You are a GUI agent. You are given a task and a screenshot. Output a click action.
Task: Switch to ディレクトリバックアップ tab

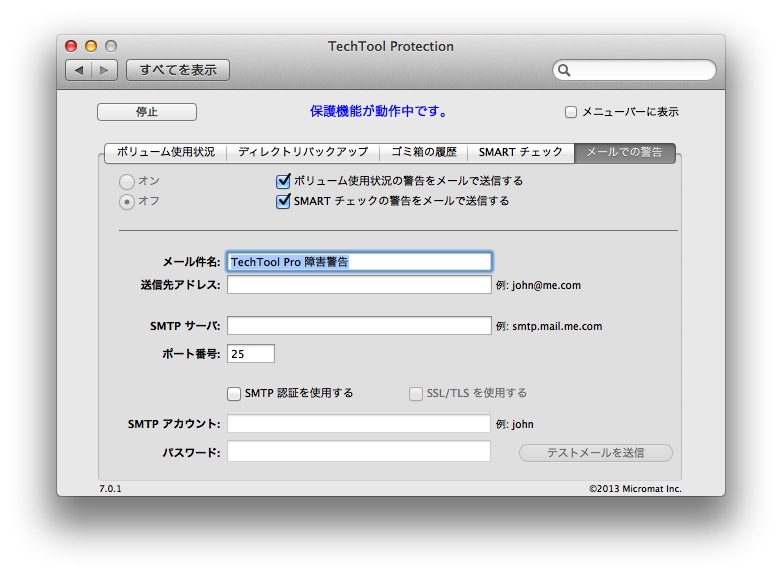click(303, 152)
